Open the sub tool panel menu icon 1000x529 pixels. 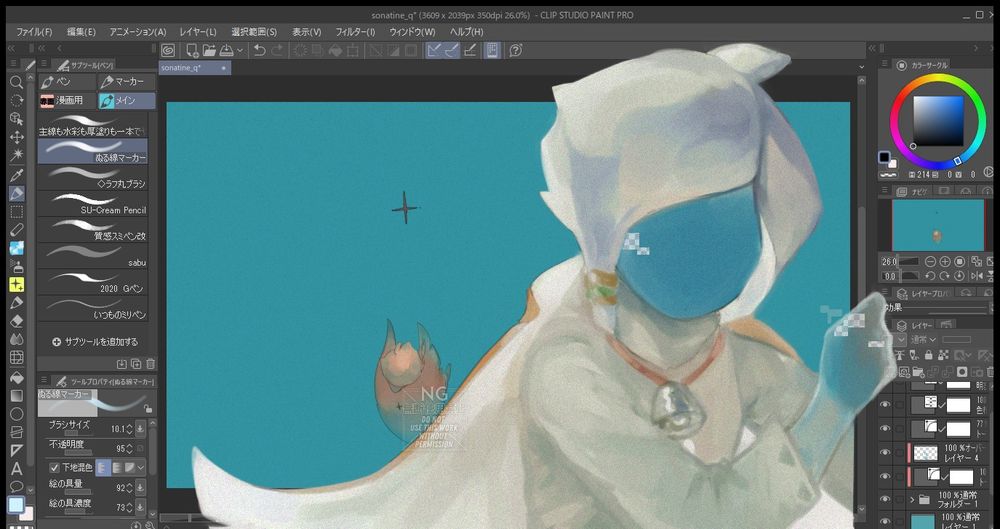click(44, 64)
